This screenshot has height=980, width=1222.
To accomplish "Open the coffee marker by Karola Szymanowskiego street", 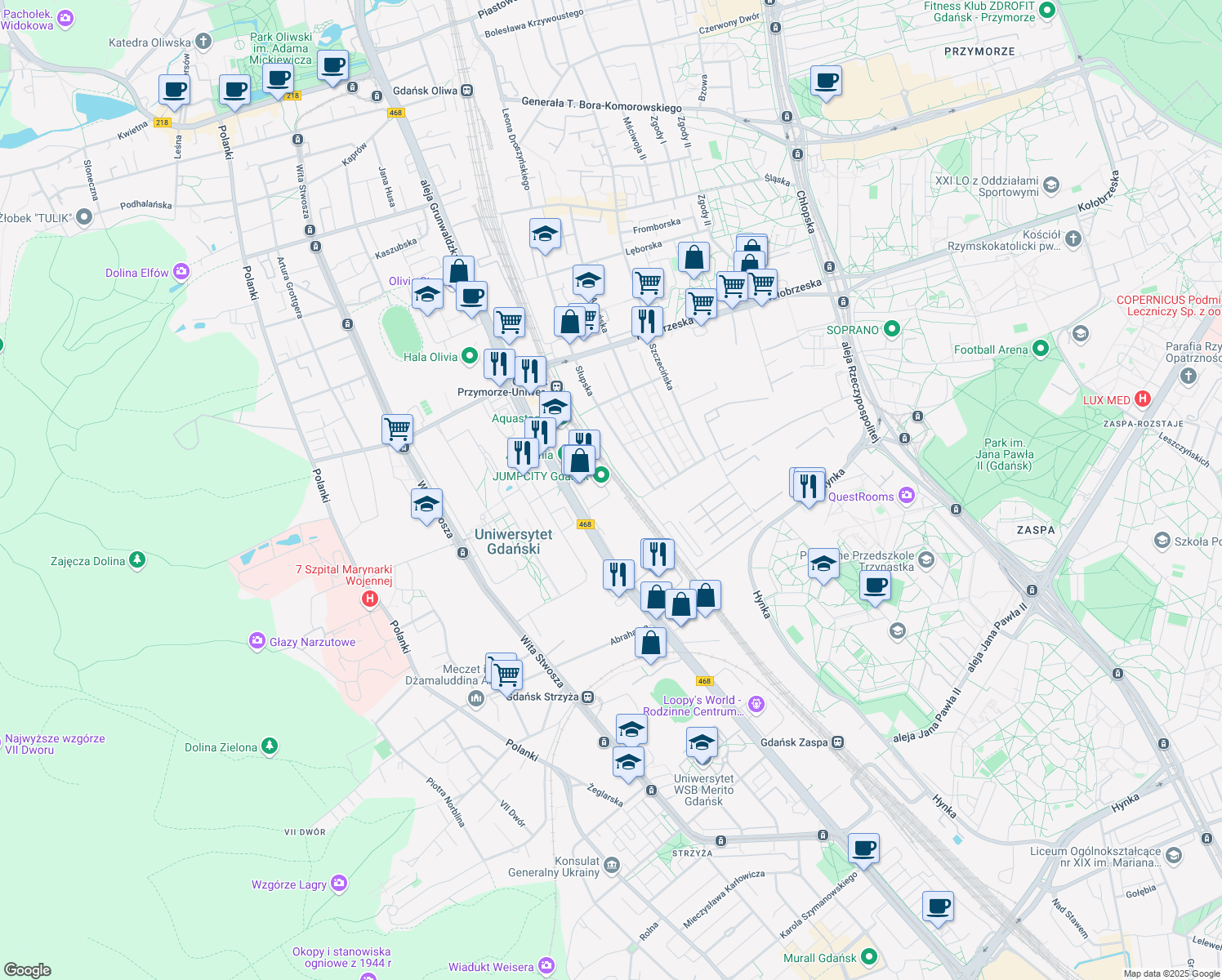I will click(863, 849).
